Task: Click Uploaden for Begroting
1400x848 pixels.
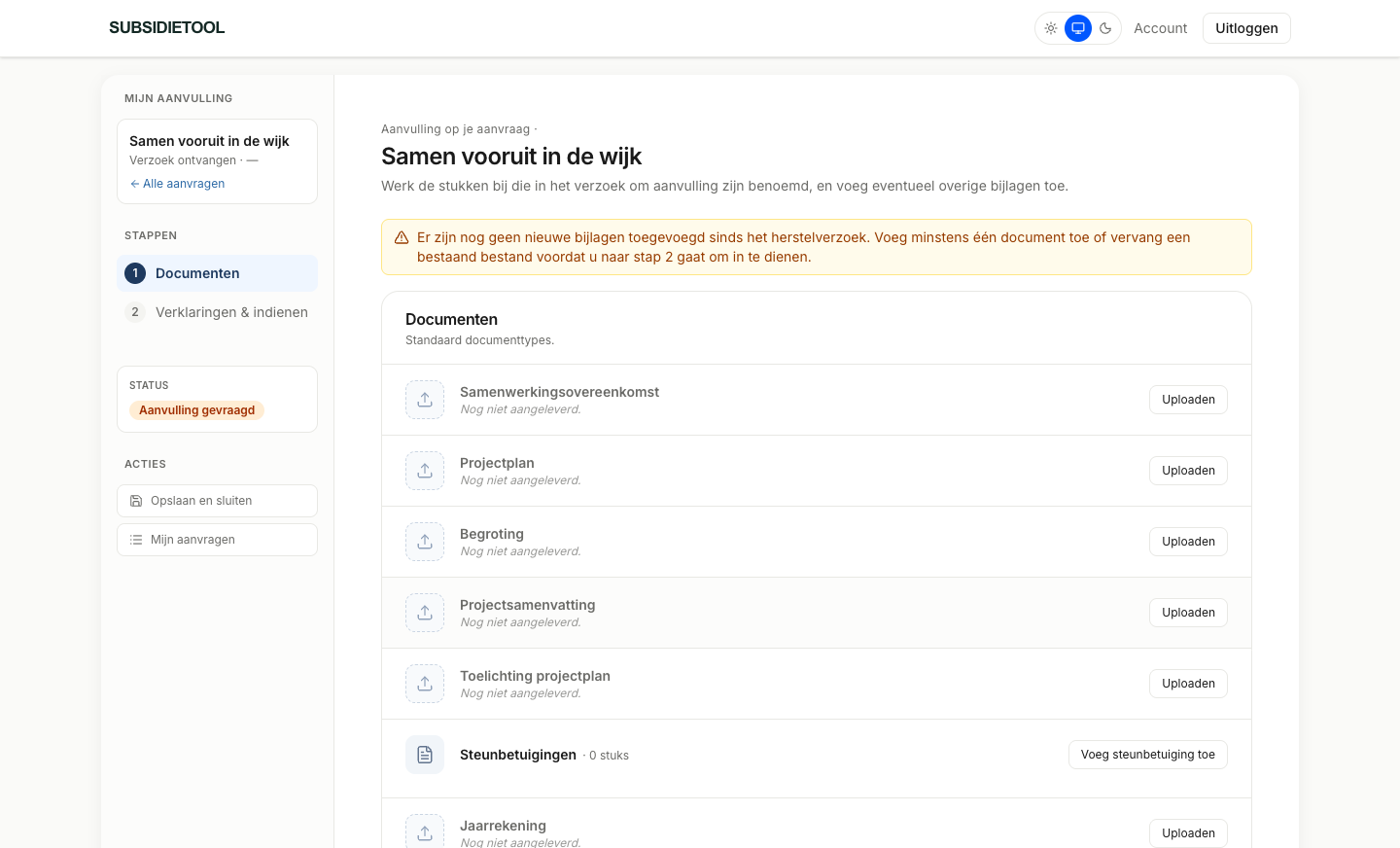Action: coord(1188,542)
